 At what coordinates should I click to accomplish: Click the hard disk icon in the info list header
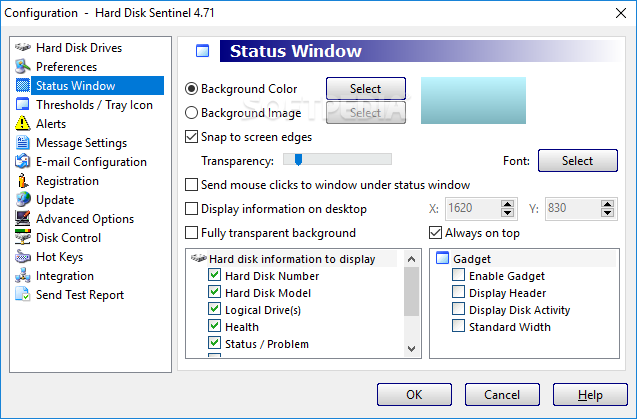199,258
